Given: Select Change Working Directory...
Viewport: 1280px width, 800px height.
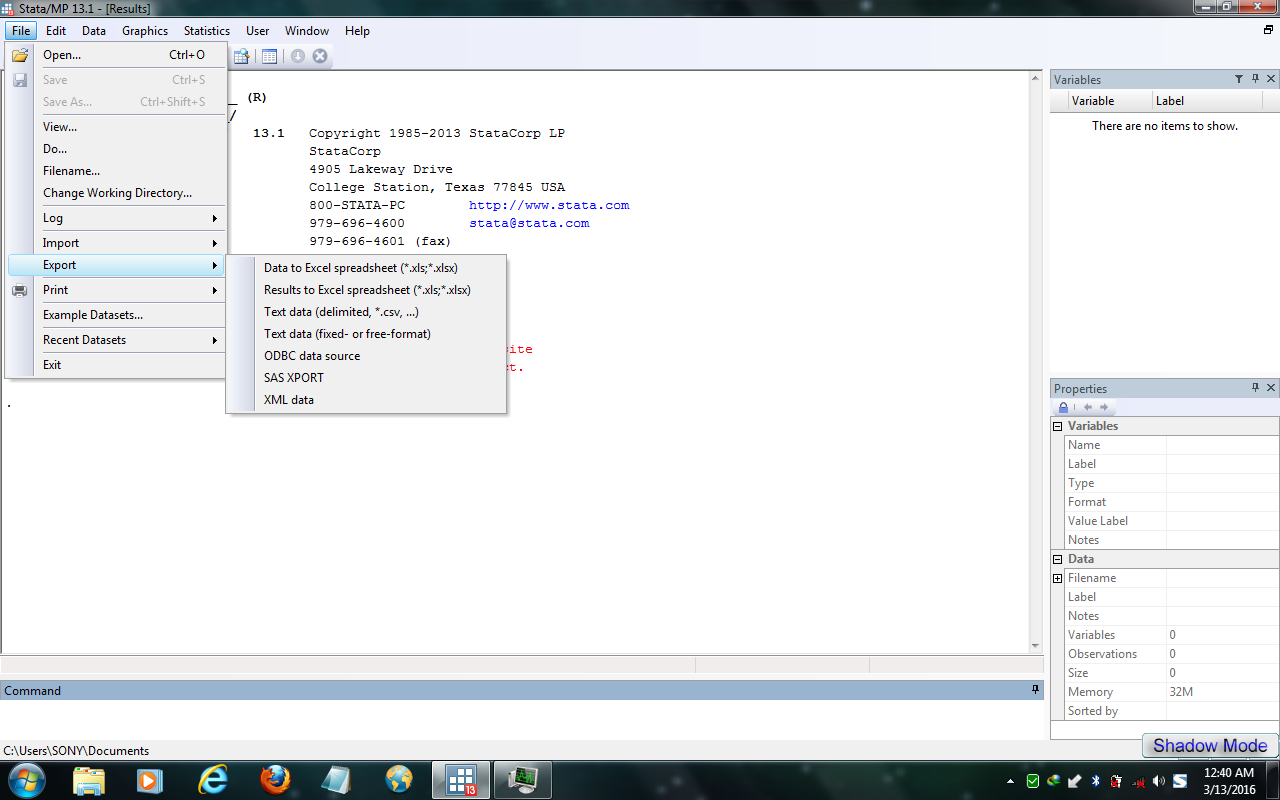Looking at the screenshot, I should pos(116,193).
